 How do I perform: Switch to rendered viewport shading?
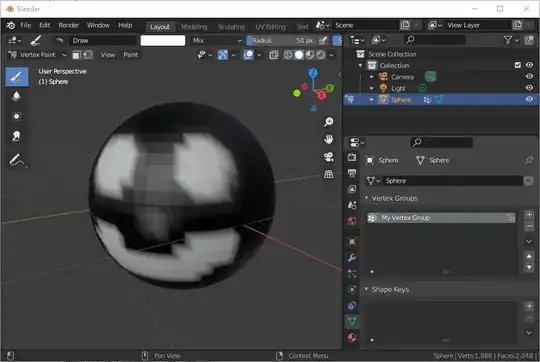[321, 55]
